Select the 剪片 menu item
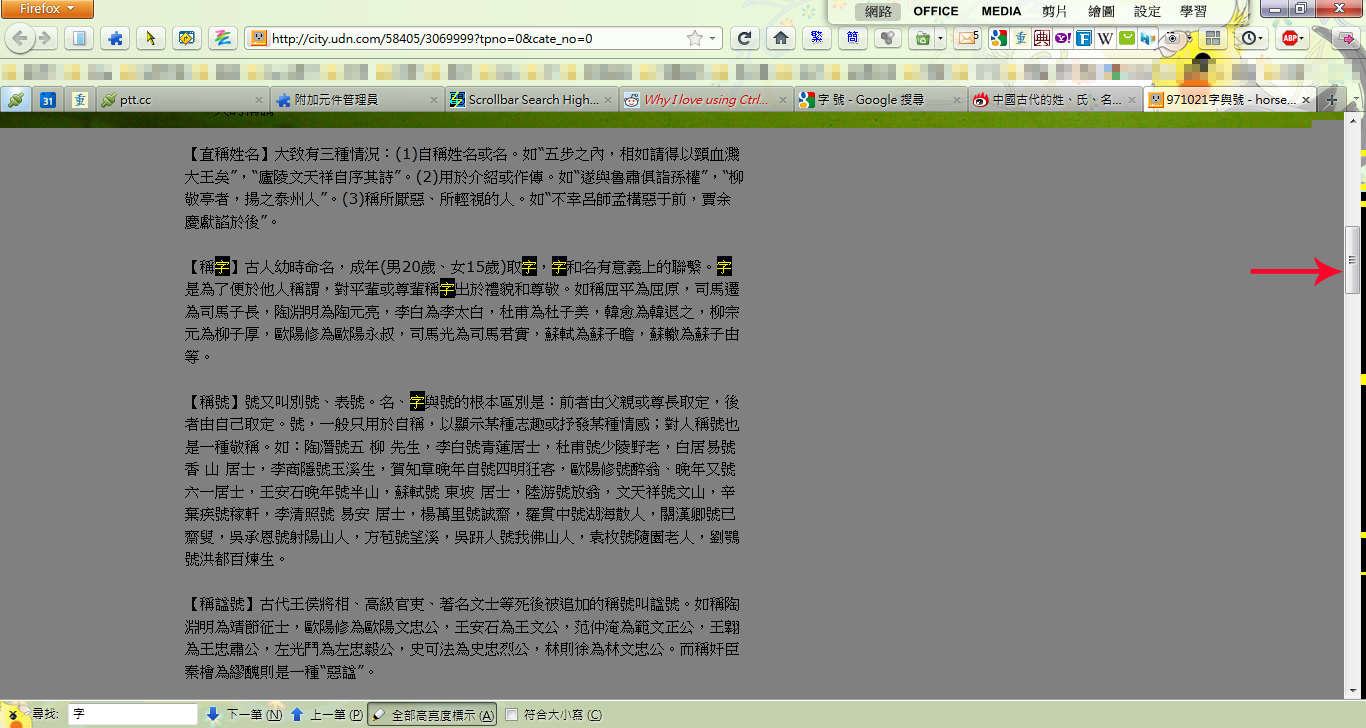Image resolution: width=1366 pixels, height=728 pixels. pos(1054,11)
